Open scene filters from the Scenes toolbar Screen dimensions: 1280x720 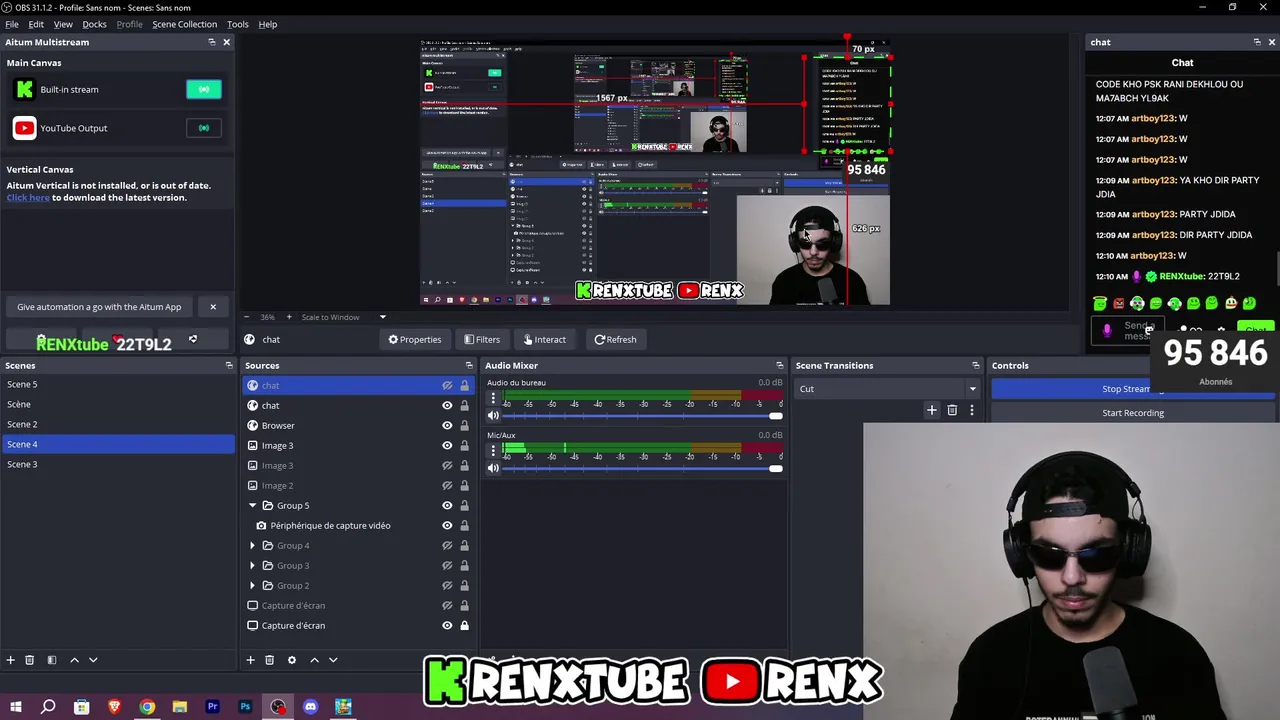[x=51, y=660]
